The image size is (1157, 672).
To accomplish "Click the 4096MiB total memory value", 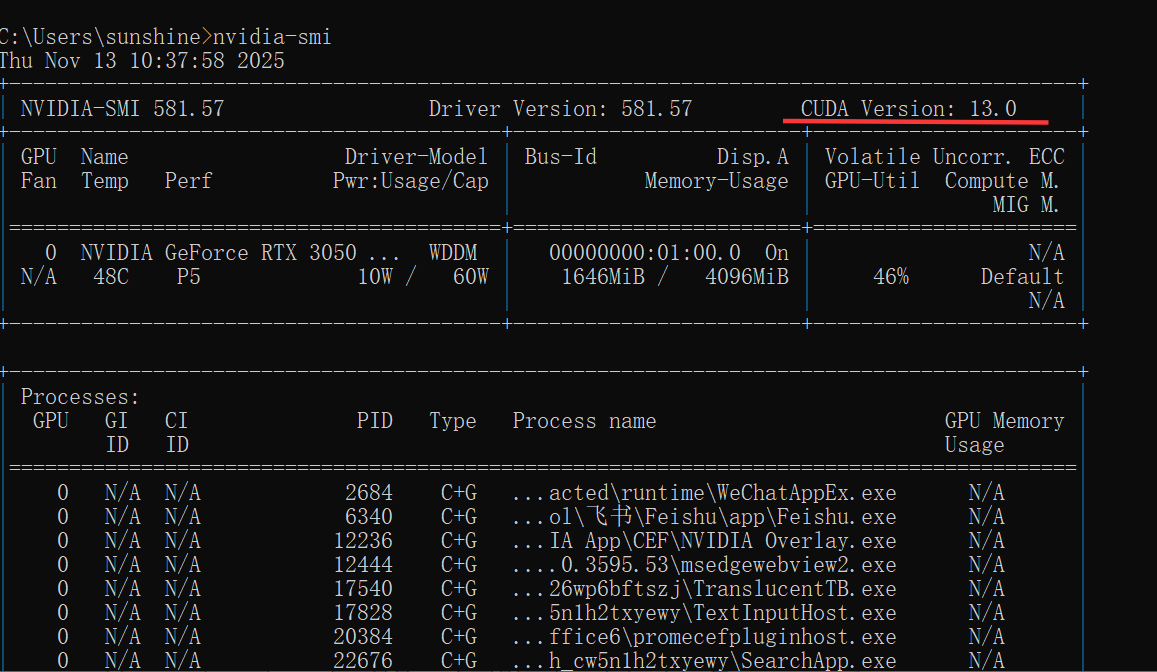I will pyautogui.click(x=747, y=277).
